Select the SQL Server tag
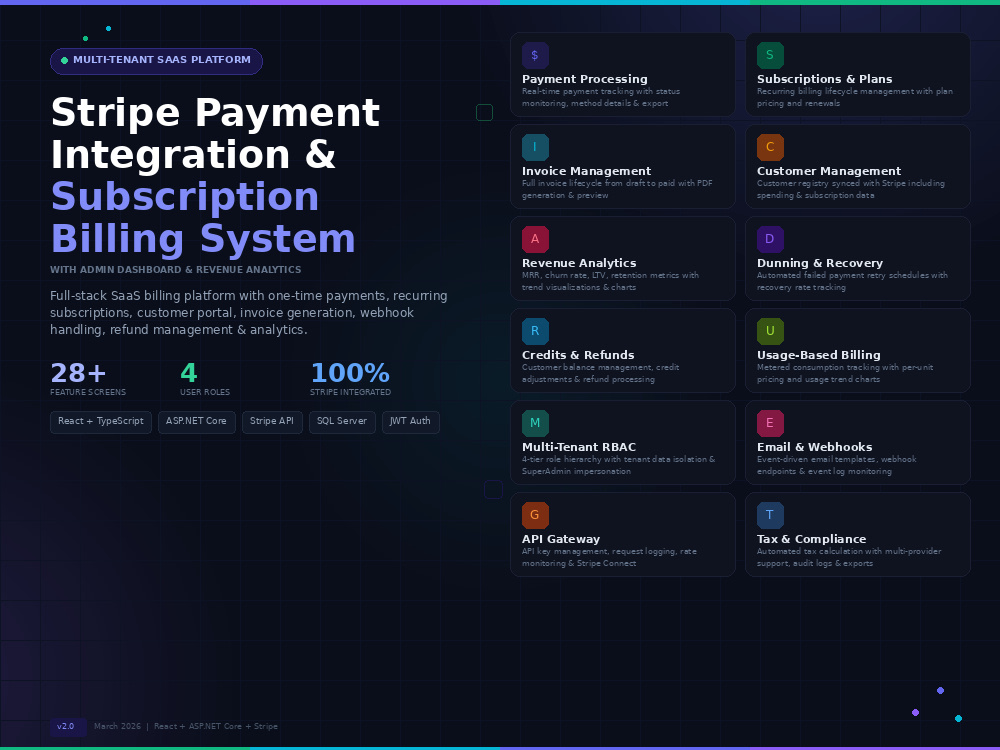 (342, 422)
